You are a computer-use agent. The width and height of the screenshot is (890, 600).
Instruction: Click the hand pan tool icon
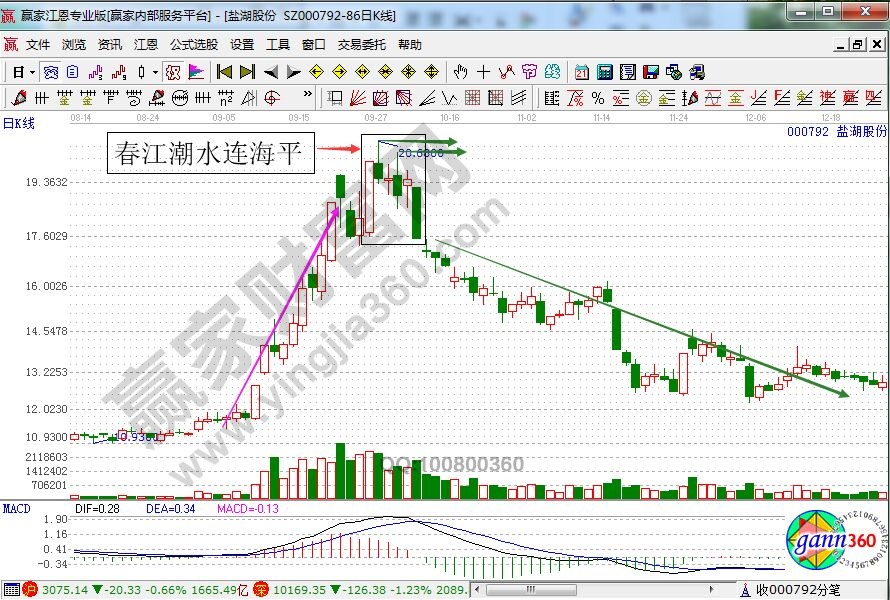pos(460,72)
